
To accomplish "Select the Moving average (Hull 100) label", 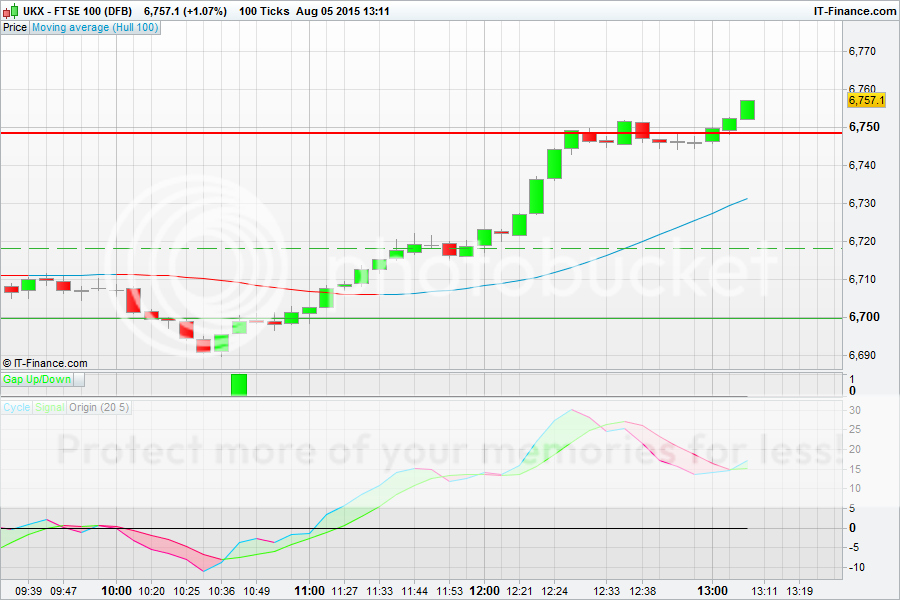I will click(x=94, y=27).
